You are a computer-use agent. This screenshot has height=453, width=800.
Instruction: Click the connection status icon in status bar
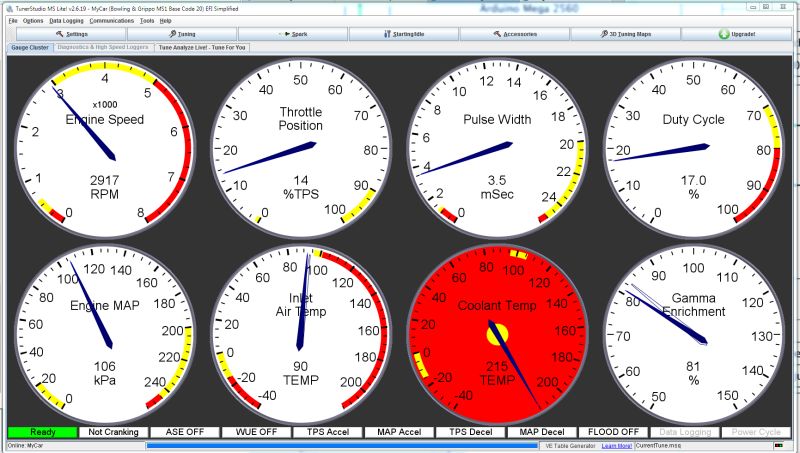pos(779,446)
